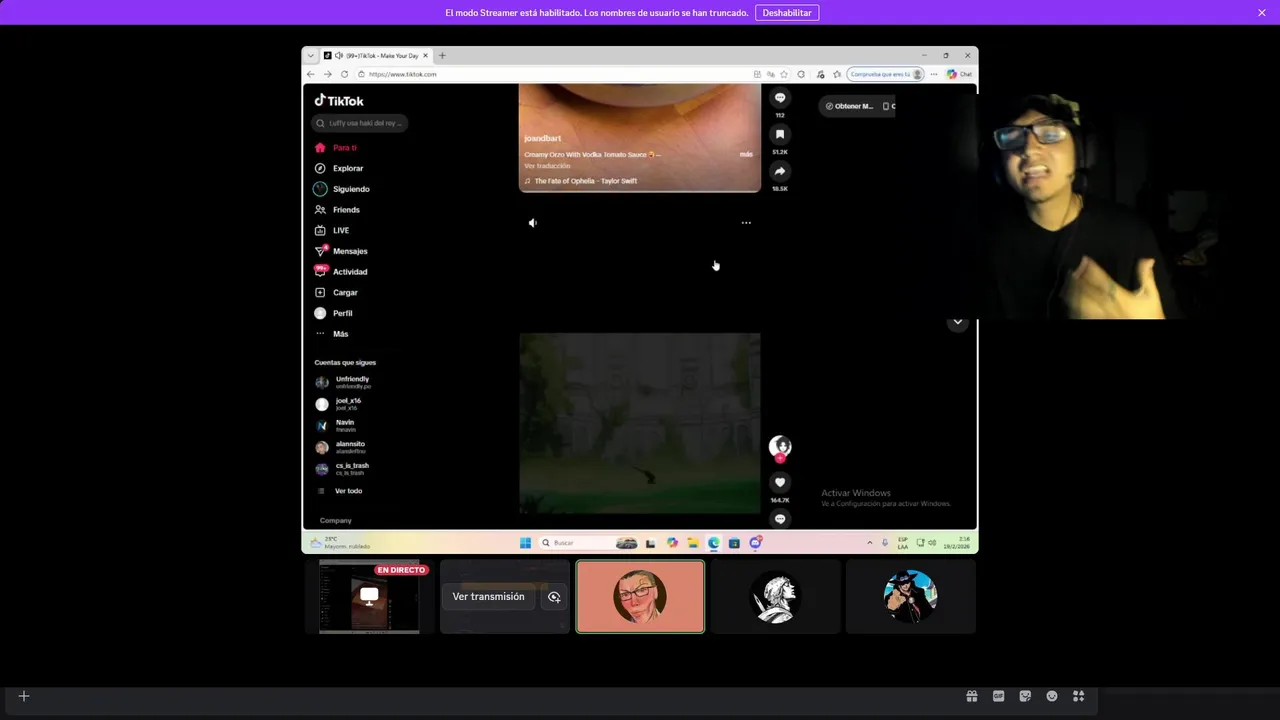Image resolution: width=1280 pixels, height=720 pixels.
Task: Open the Navin followed account
Action: tap(336, 425)
